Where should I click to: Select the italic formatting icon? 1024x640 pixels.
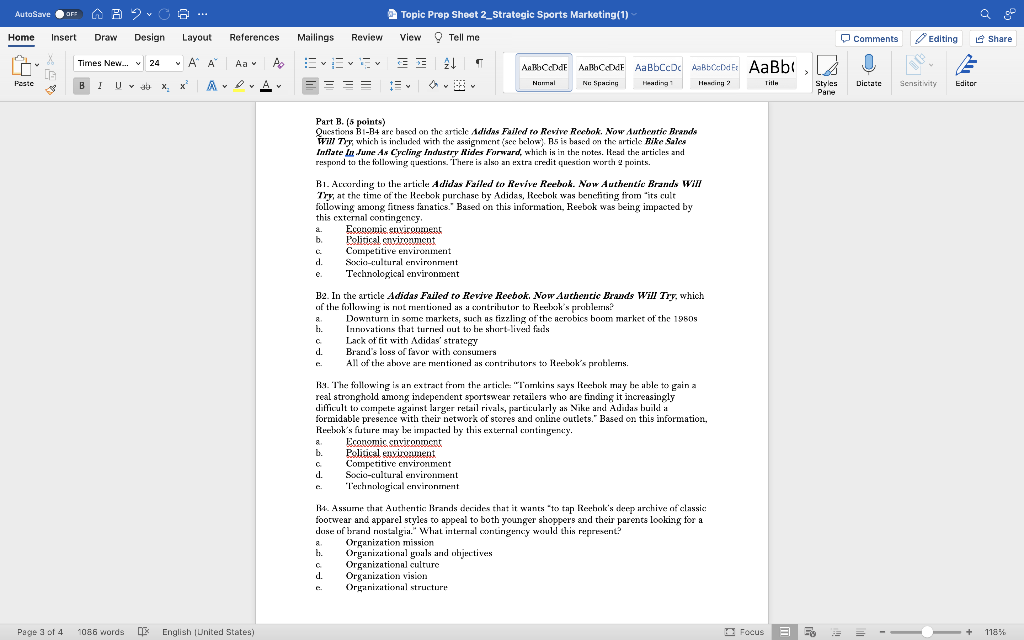coord(100,85)
